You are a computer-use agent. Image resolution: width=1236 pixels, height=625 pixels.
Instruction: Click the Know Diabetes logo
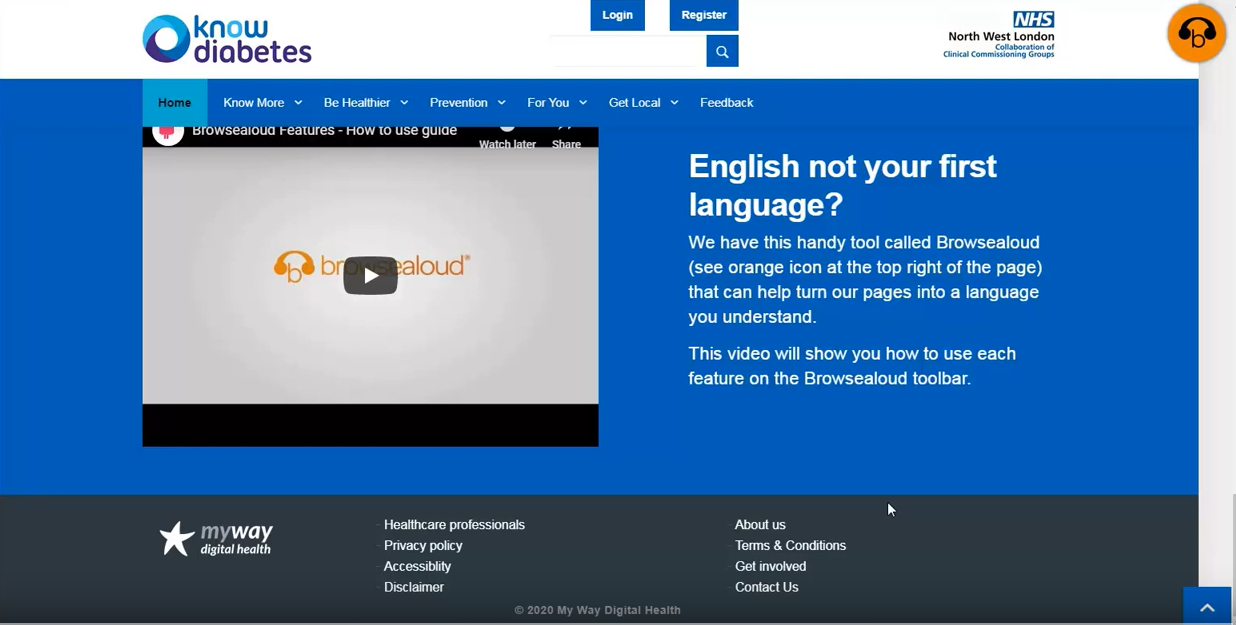tap(227, 39)
